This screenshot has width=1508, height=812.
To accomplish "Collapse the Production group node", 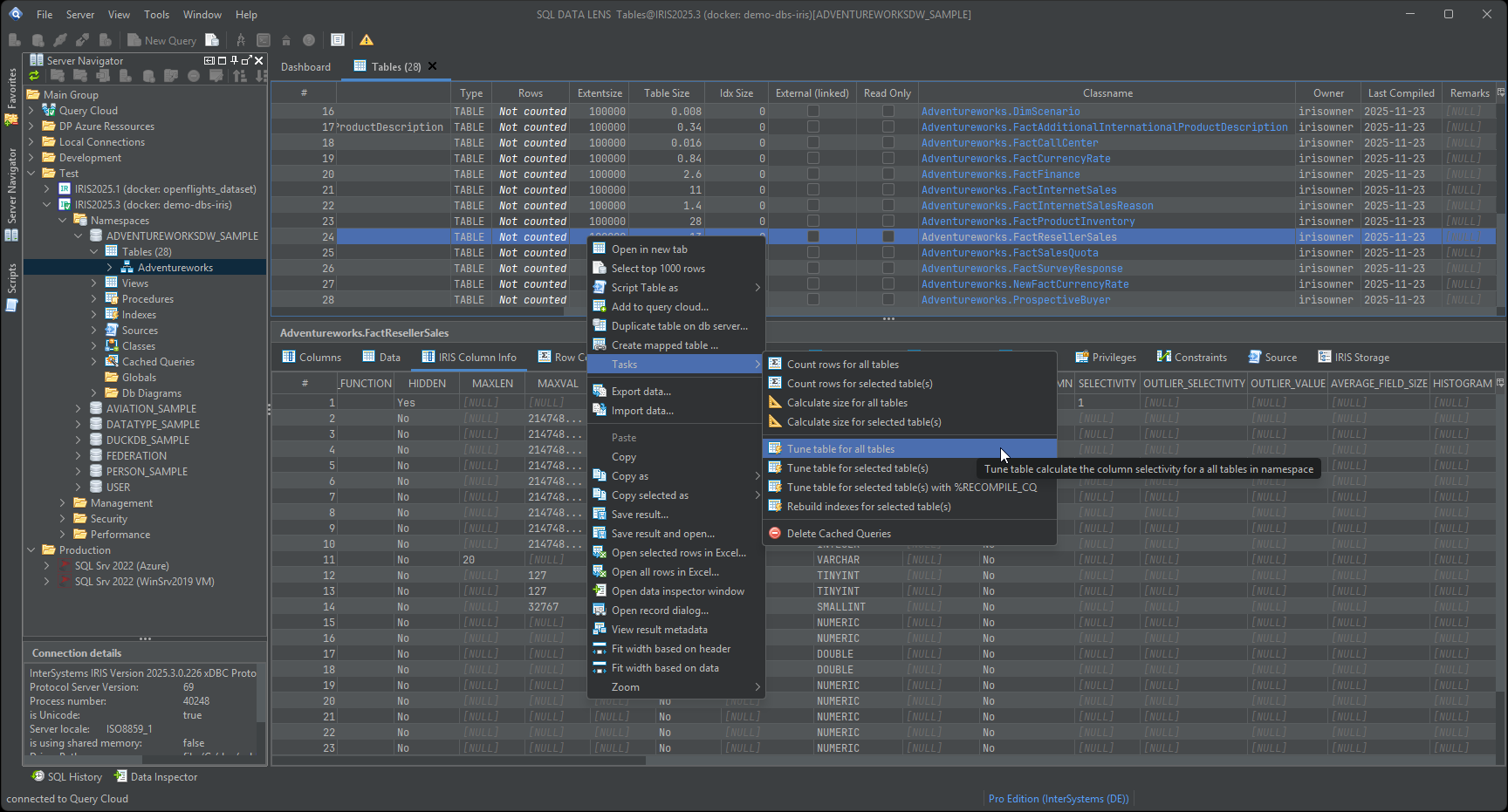I will click(x=31, y=550).
